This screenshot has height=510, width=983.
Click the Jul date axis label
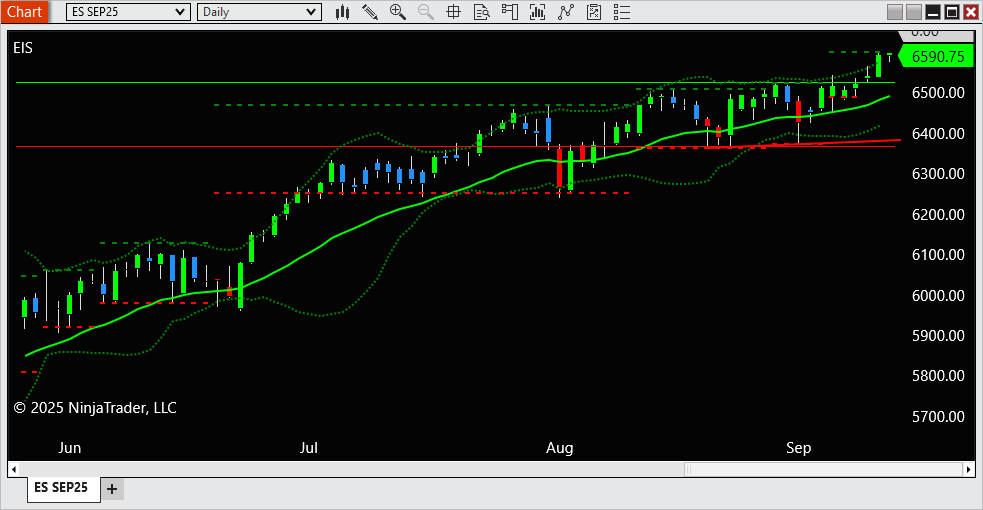pos(308,448)
